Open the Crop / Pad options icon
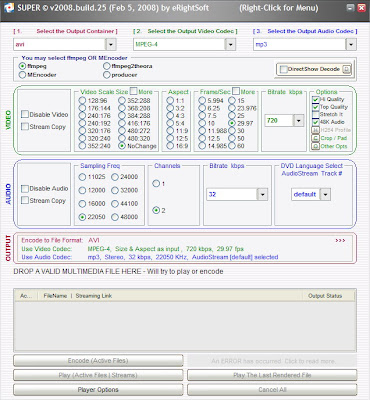Viewport: 370px width, 400px height. [315, 138]
